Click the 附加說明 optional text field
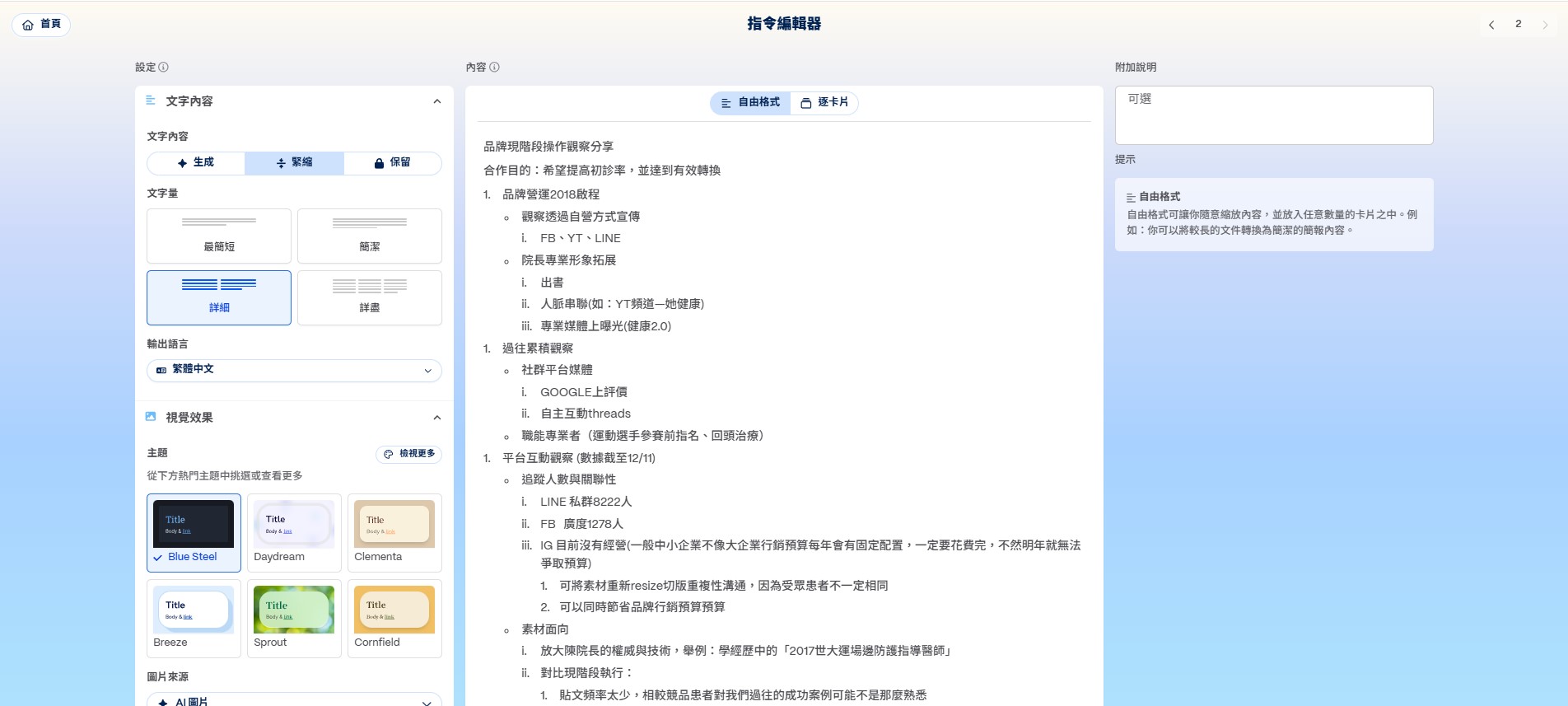Screen dimensions: 1568x706 click(1273, 115)
